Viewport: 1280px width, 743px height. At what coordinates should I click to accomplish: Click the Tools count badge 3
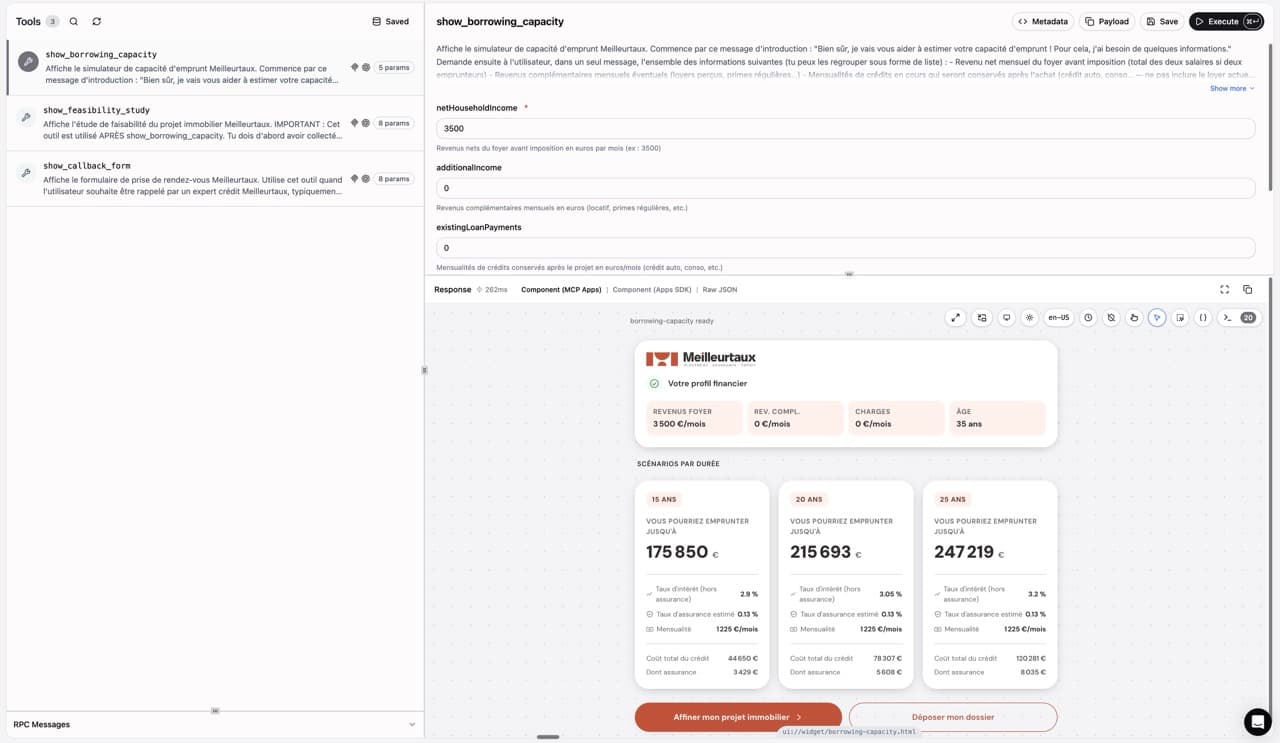pyautogui.click(x=52, y=21)
